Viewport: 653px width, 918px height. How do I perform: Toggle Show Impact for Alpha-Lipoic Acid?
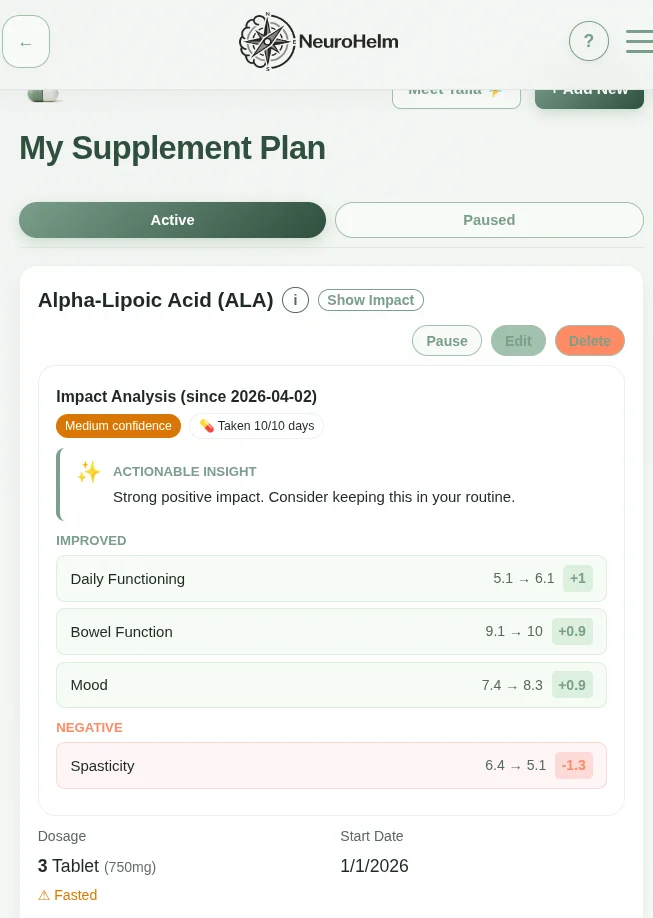tap(370, 300)
